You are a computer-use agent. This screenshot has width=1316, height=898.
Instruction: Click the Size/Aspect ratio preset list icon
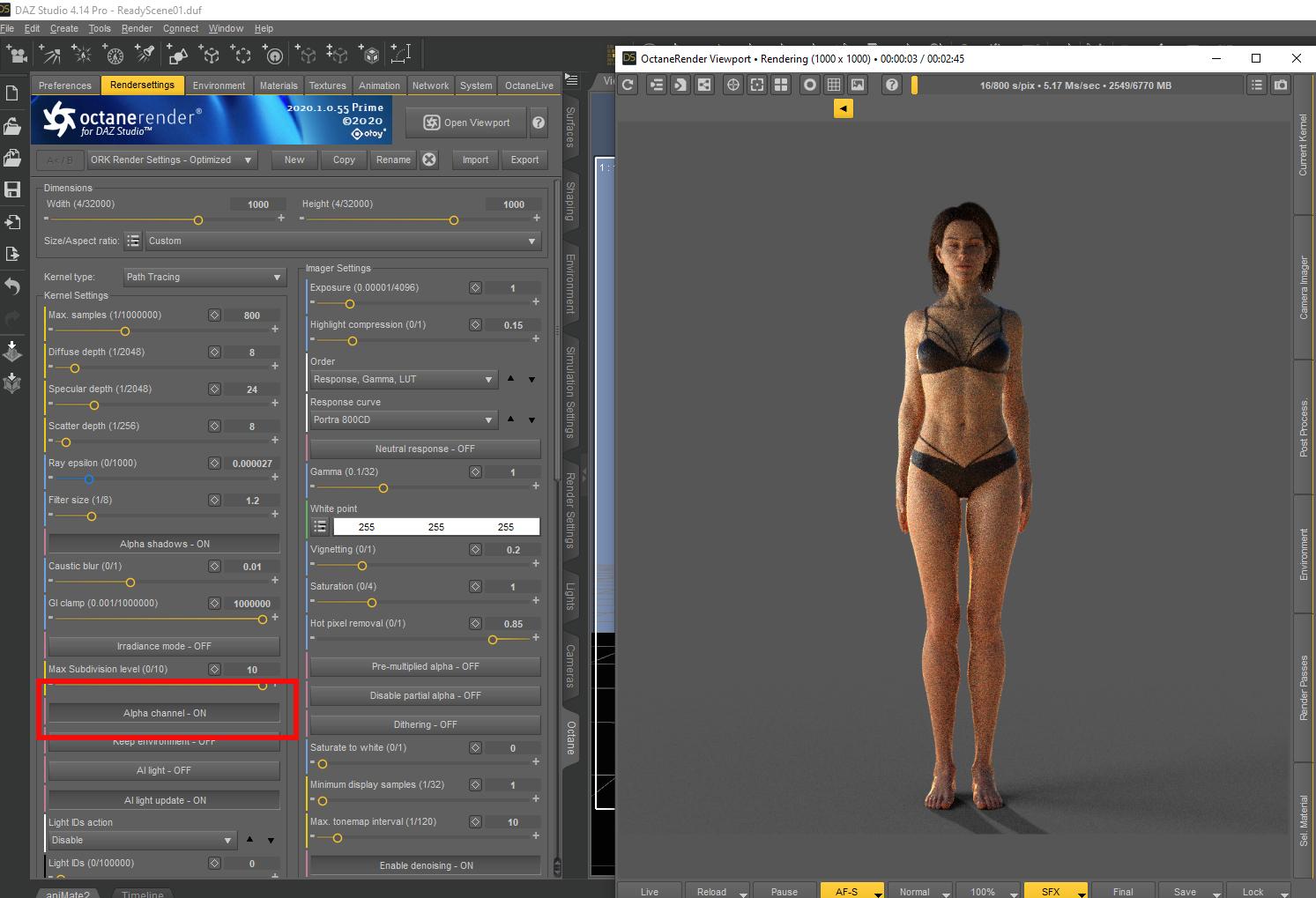click(133, 241)
